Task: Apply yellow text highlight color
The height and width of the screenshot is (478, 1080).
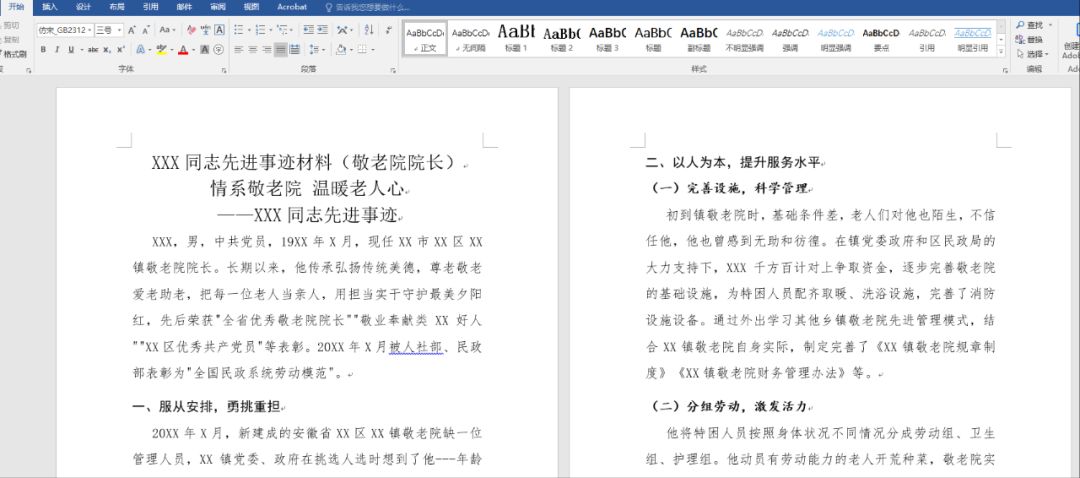Action: coord(160,50)
